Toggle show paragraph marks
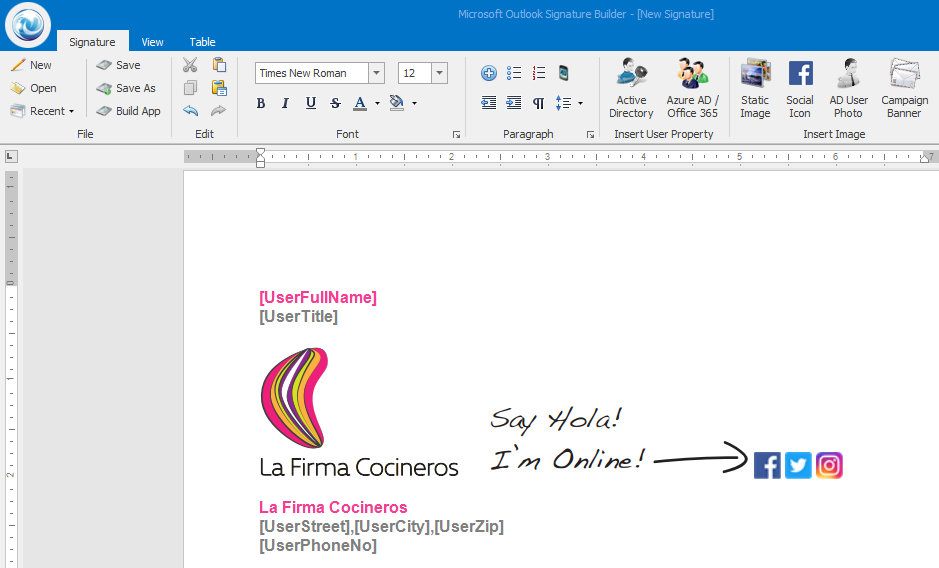 tap(539, 103)
